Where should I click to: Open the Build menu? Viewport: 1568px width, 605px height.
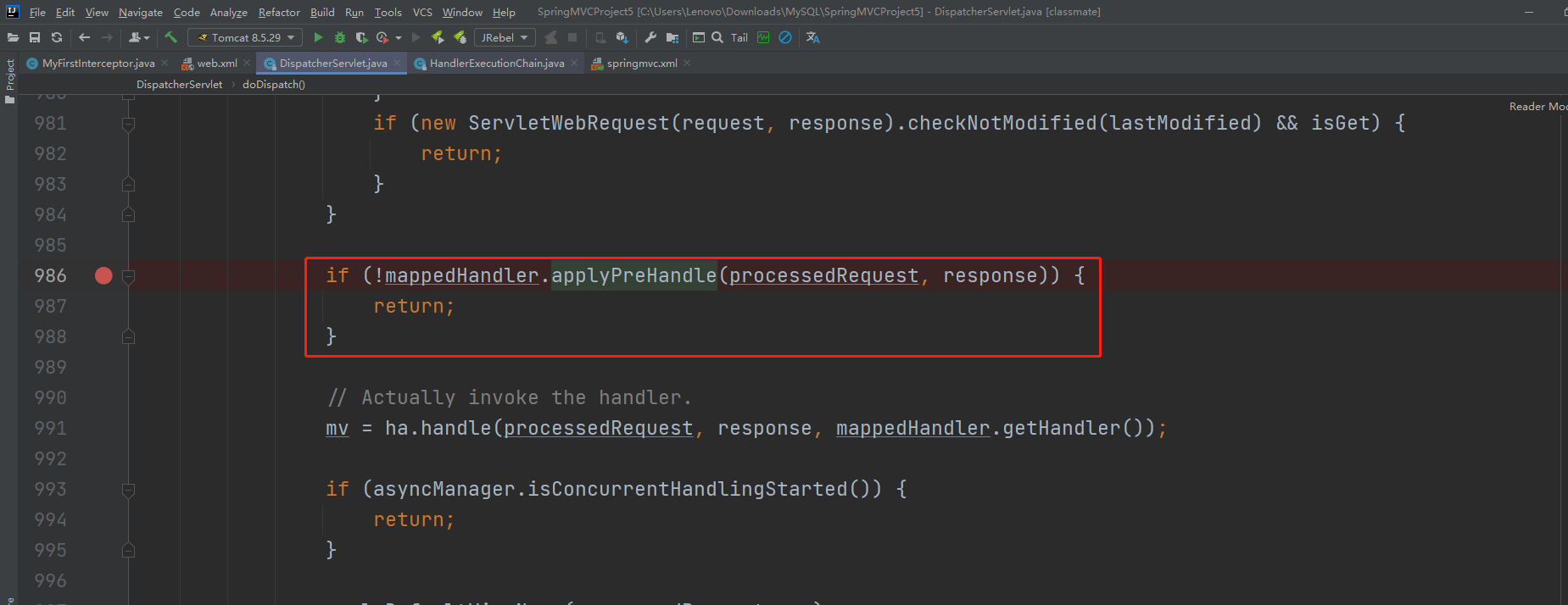322,12
